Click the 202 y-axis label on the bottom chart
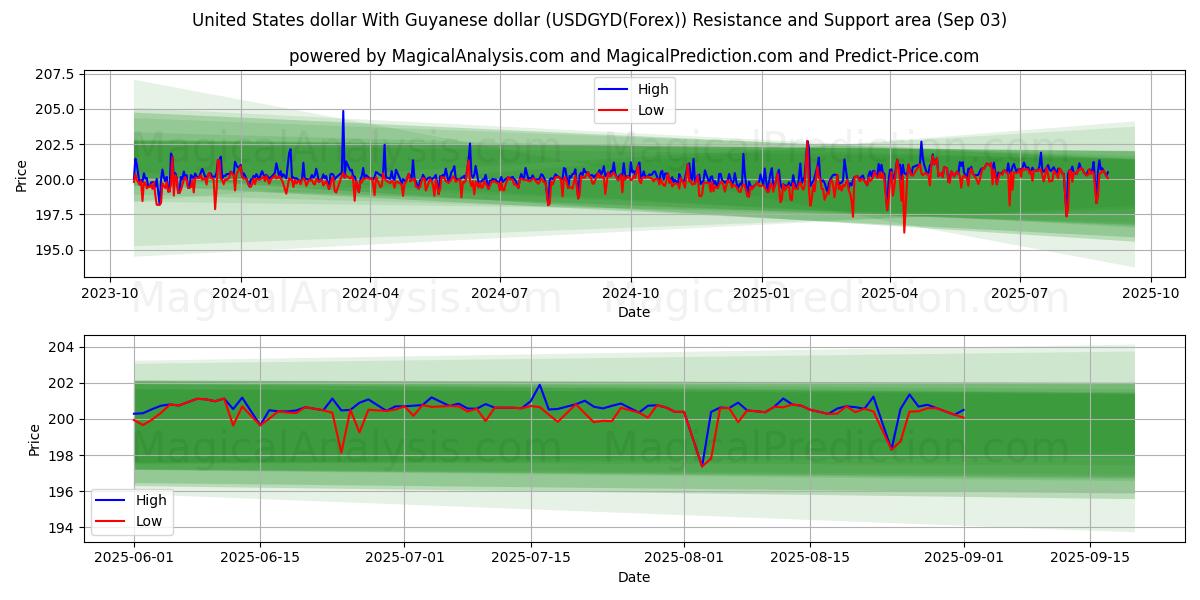The height and width of the screenshot is (600, 1200). 62,383
